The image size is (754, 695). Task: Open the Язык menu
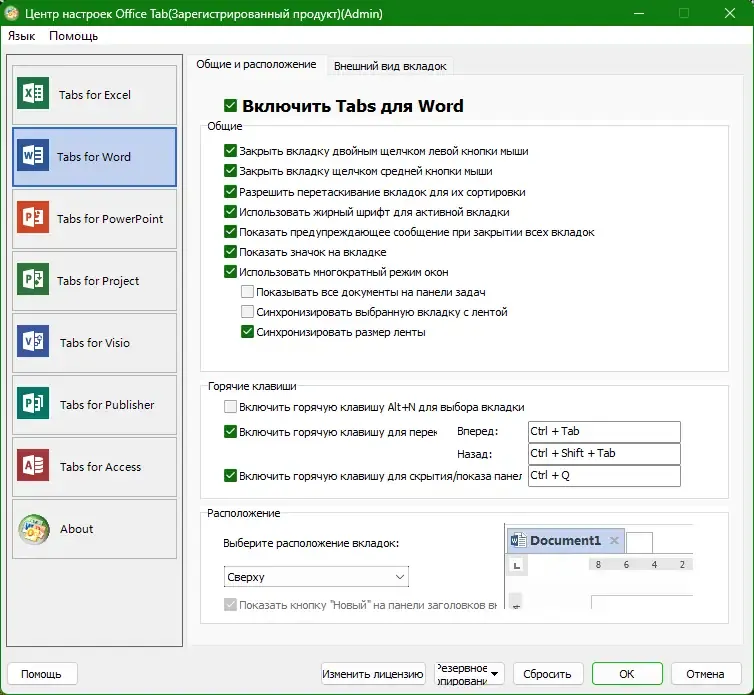pyautogui.click(x=21, y=36)
